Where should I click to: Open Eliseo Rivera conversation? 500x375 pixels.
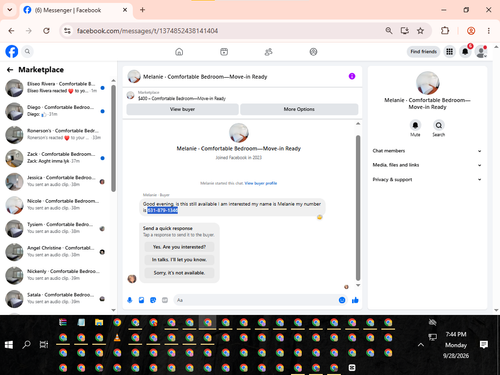56,88
